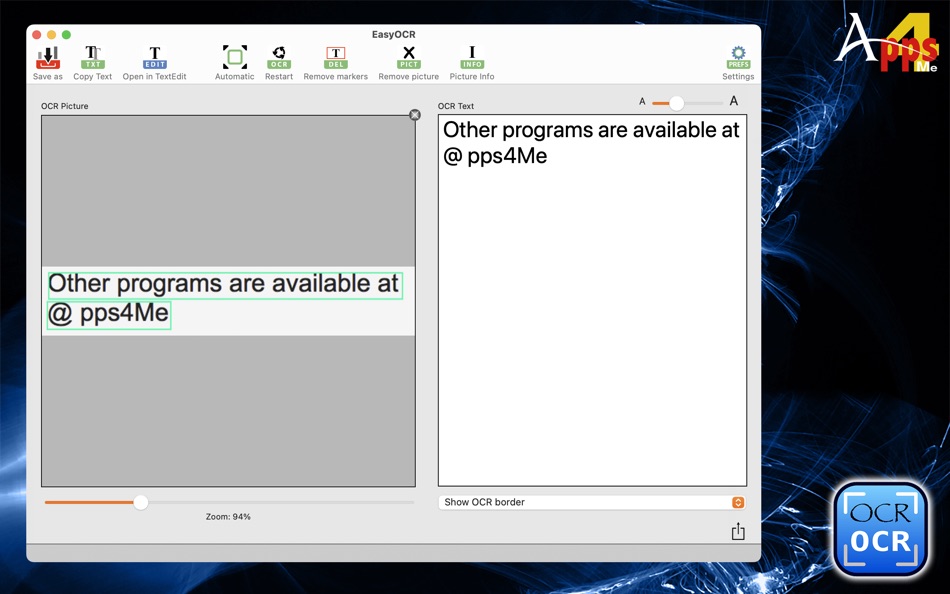
Task: Maximize the EasyOCR window with green button
Action: 67,35
